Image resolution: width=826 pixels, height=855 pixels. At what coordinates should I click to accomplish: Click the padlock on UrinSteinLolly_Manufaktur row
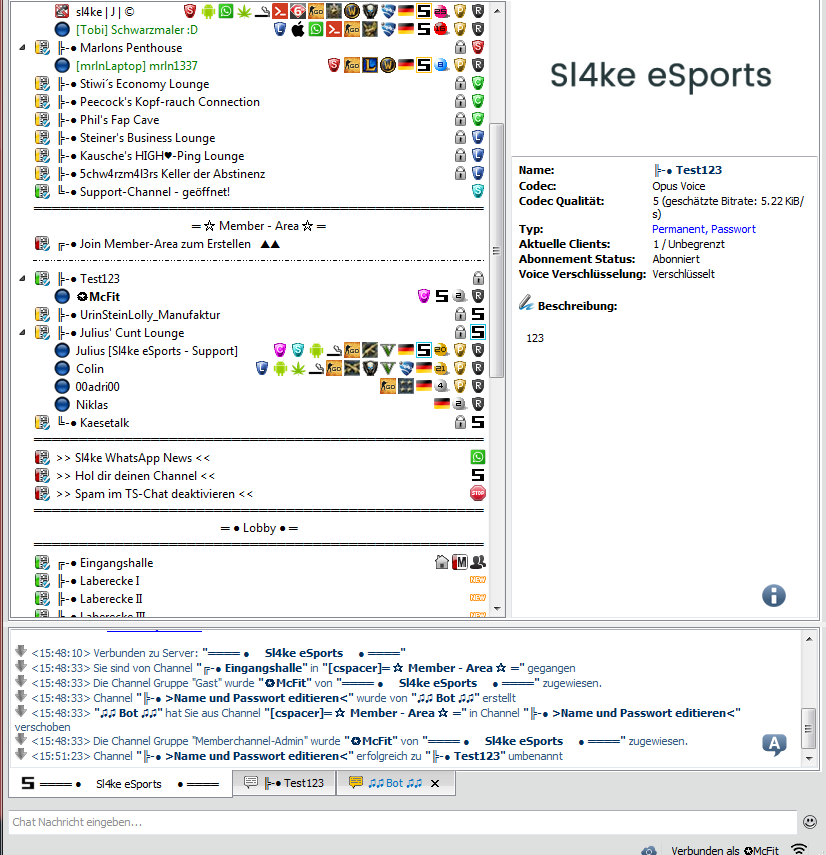click(460, 314)
